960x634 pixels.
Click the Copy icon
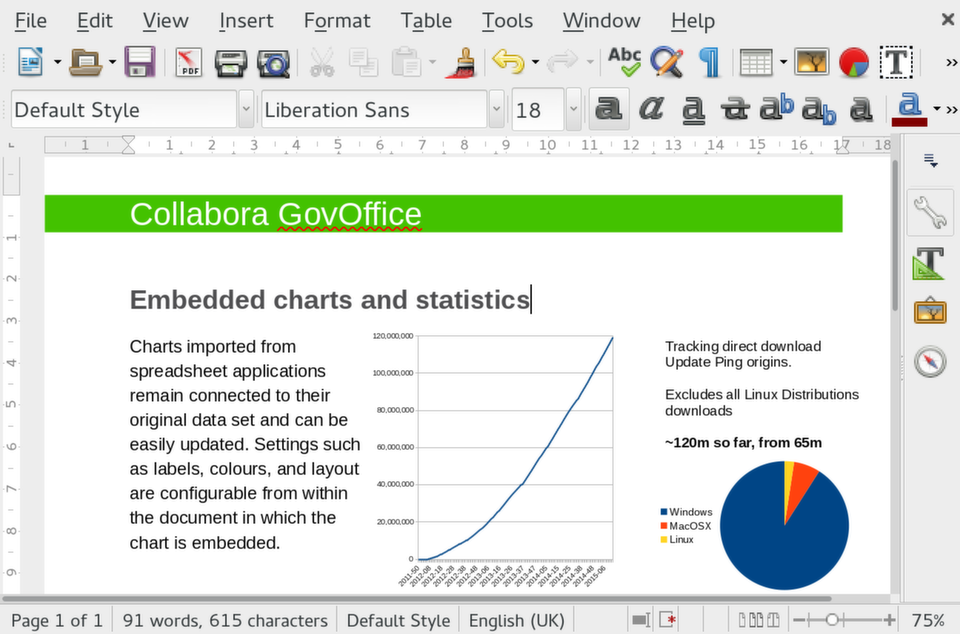click(364, 62)
